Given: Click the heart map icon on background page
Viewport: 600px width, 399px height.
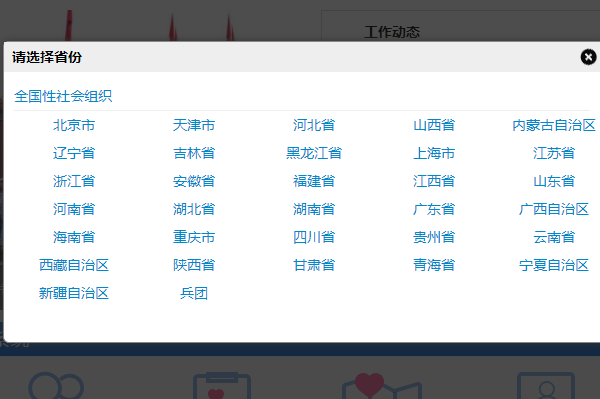Looking at the screenshot, I should [x=382, y=386].
